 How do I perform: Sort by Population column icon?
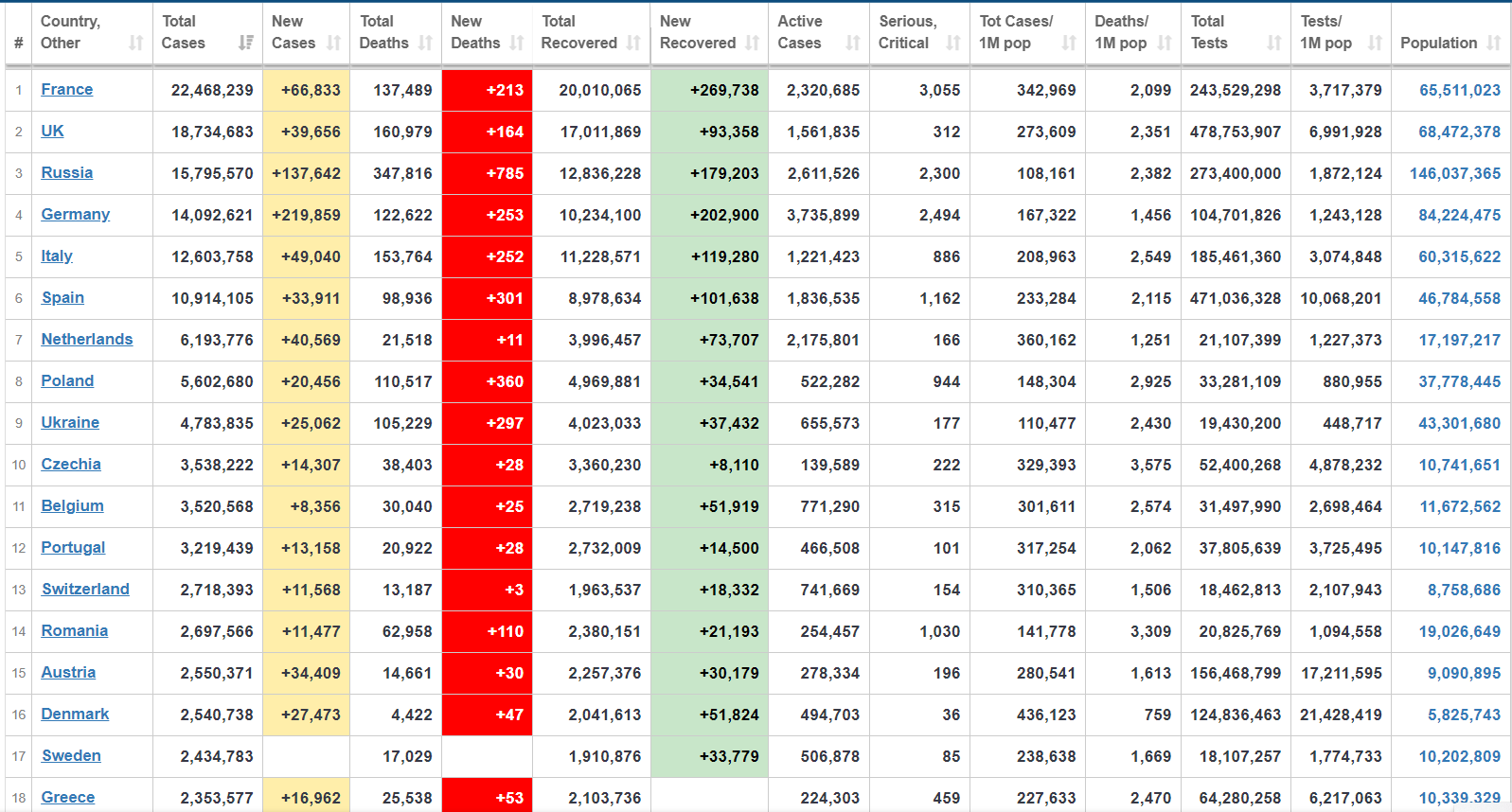point(1494,43)
